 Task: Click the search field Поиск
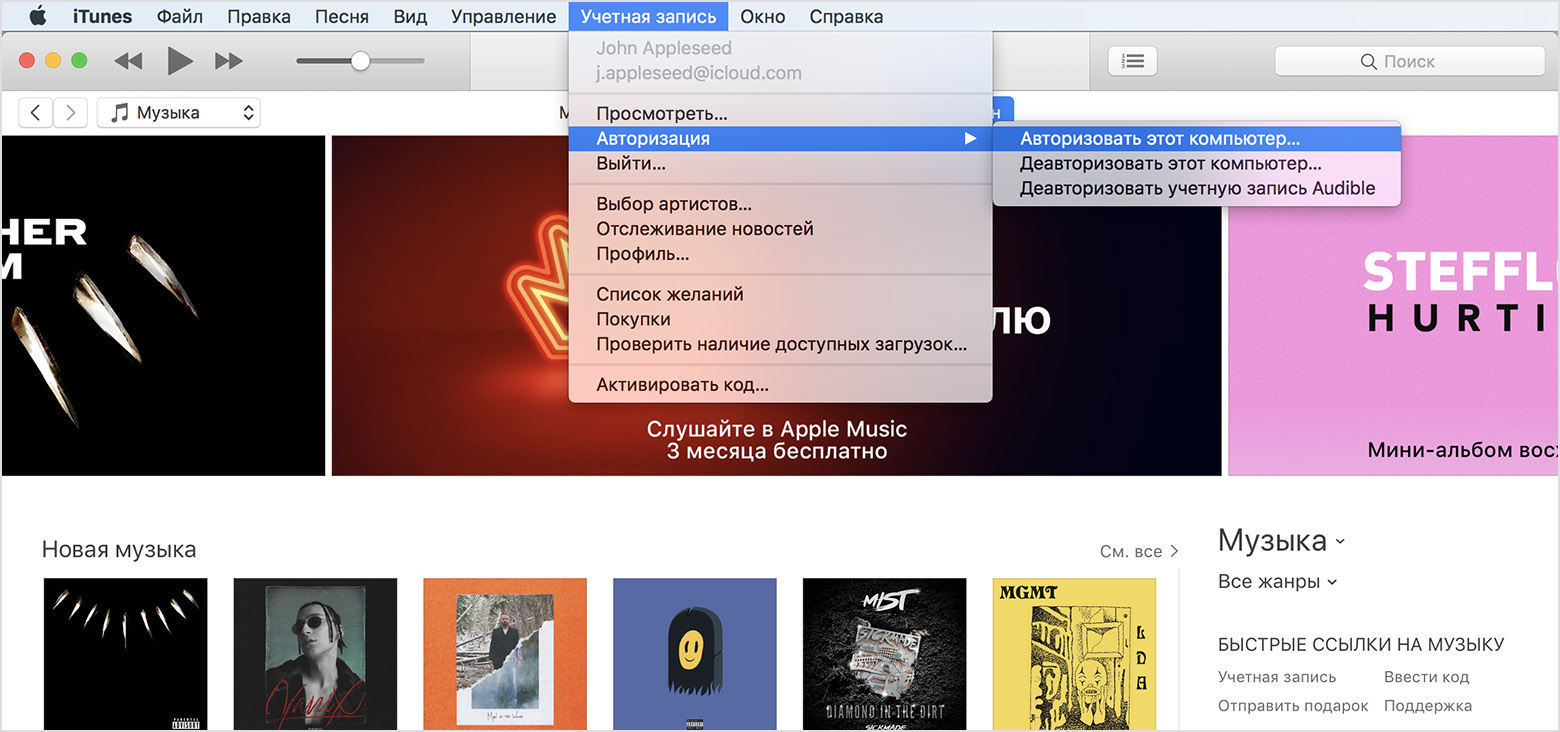click(x=1410, y=61)
